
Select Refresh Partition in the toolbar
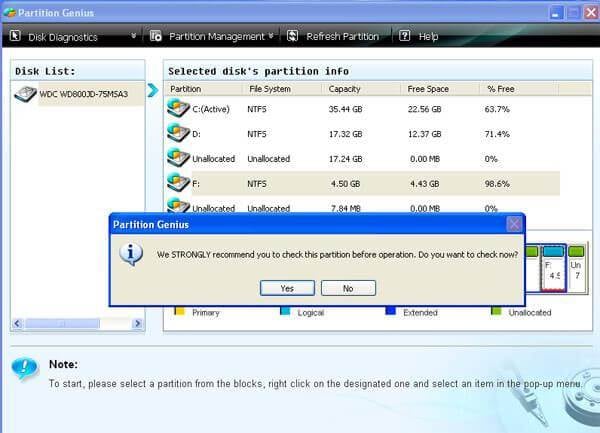[342, 36]
